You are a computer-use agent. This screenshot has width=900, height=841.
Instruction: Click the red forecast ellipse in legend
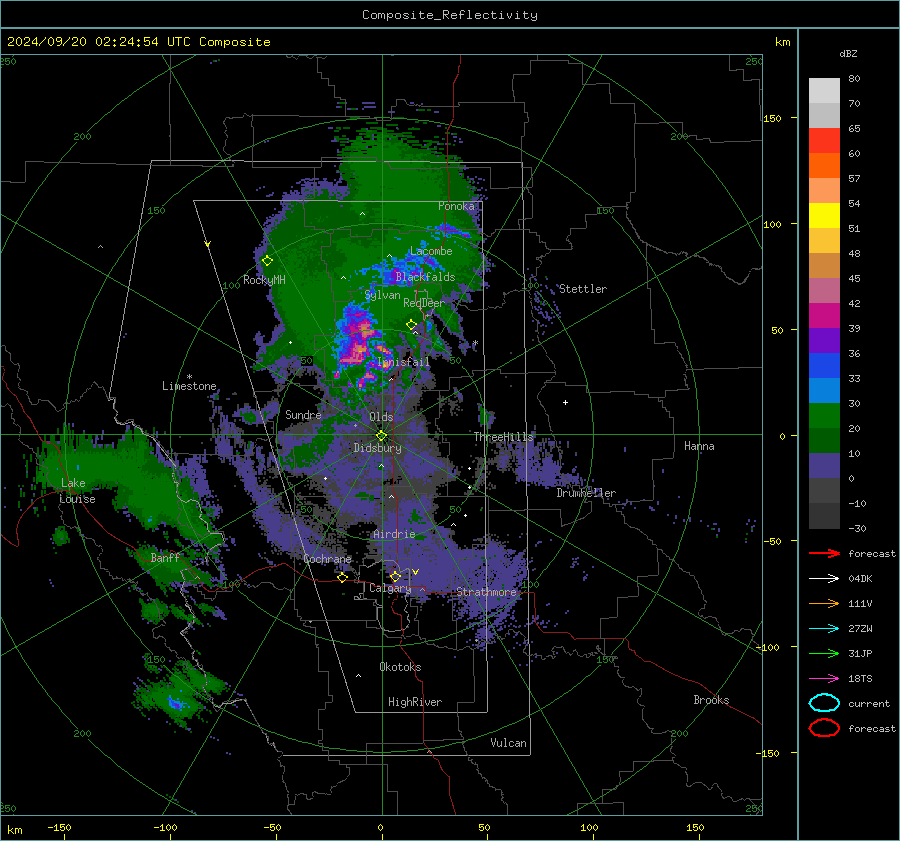[824, 728]
